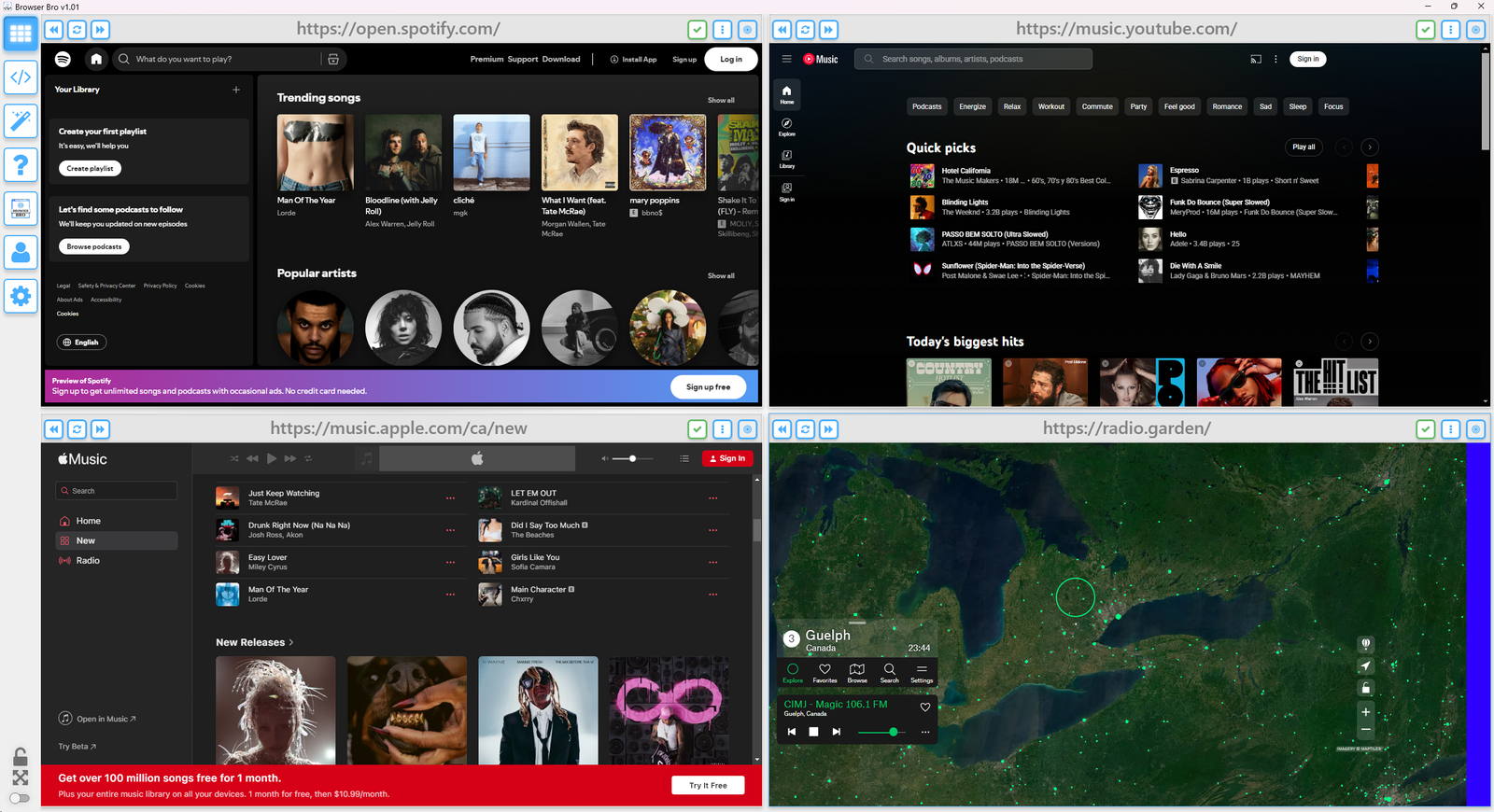Click the Apple Music scrollbar
1494x812 pixels.
(756, 530)
